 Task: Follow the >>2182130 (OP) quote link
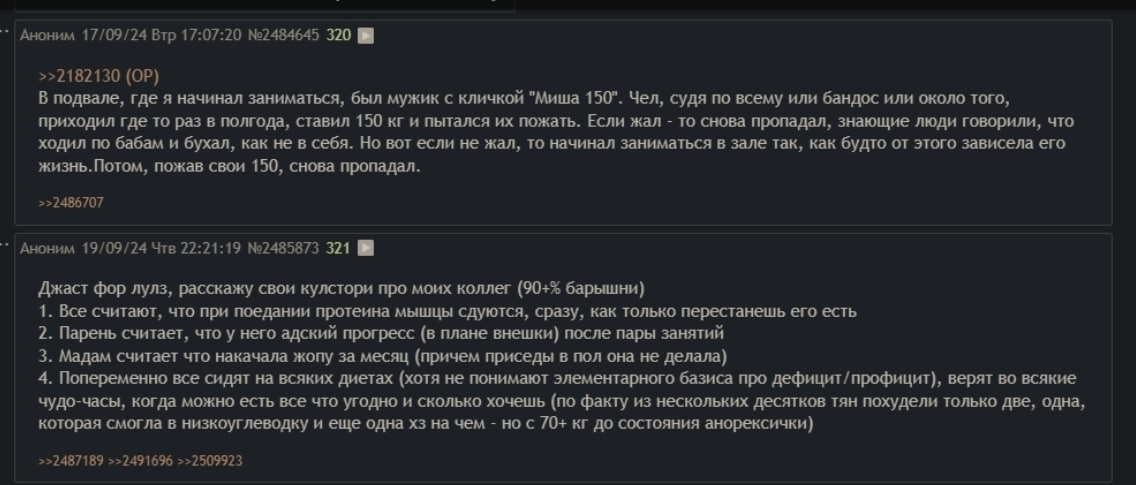pos(98,76)
